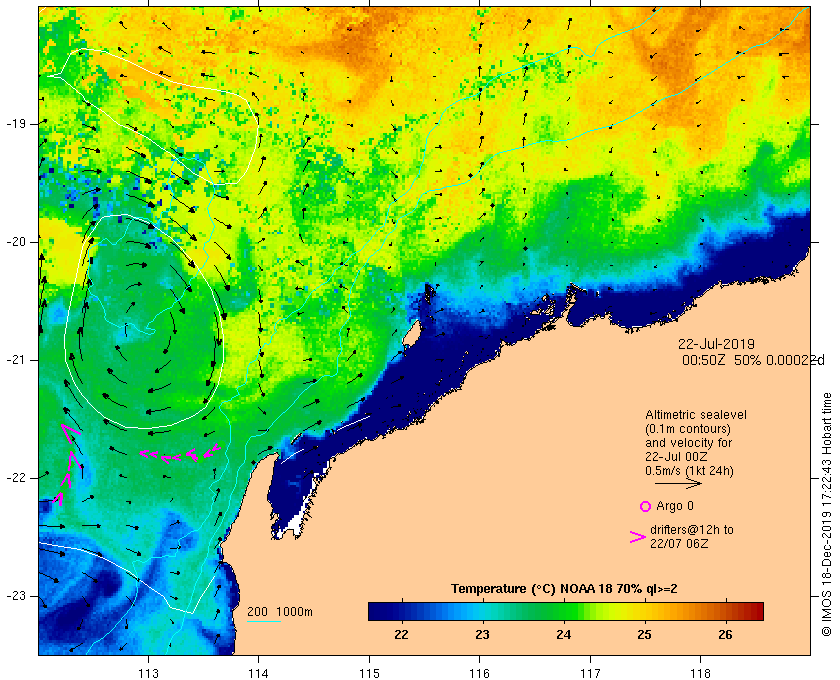Click the longitude axis label 118

(701, 673)
